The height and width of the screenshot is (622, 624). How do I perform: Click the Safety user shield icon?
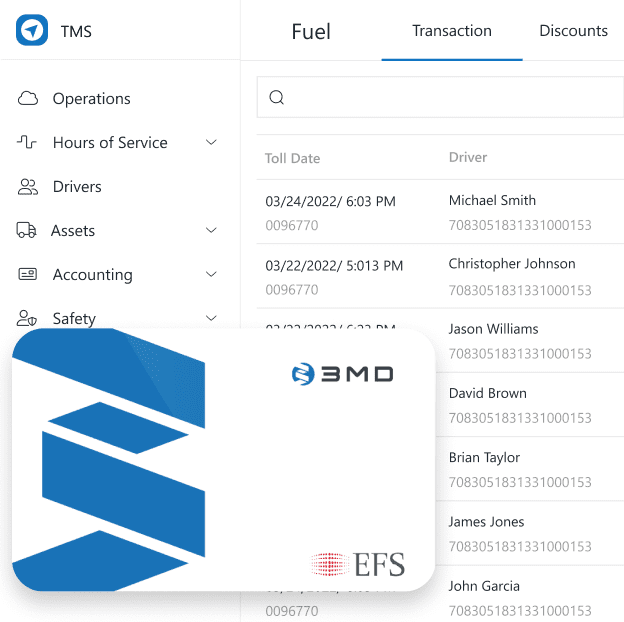tap(27, 318)
